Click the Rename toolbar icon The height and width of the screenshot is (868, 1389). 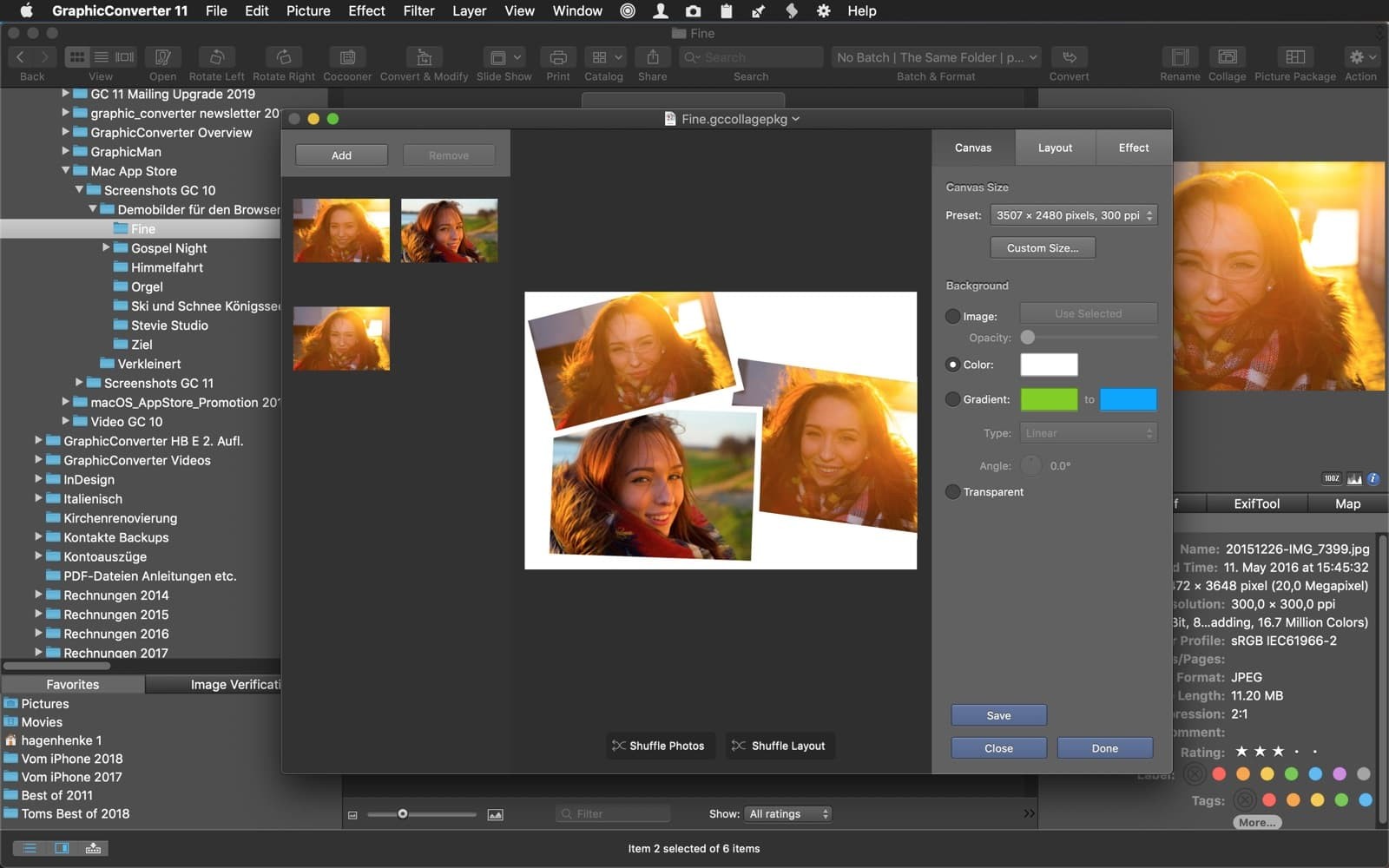pos(1180,57)
